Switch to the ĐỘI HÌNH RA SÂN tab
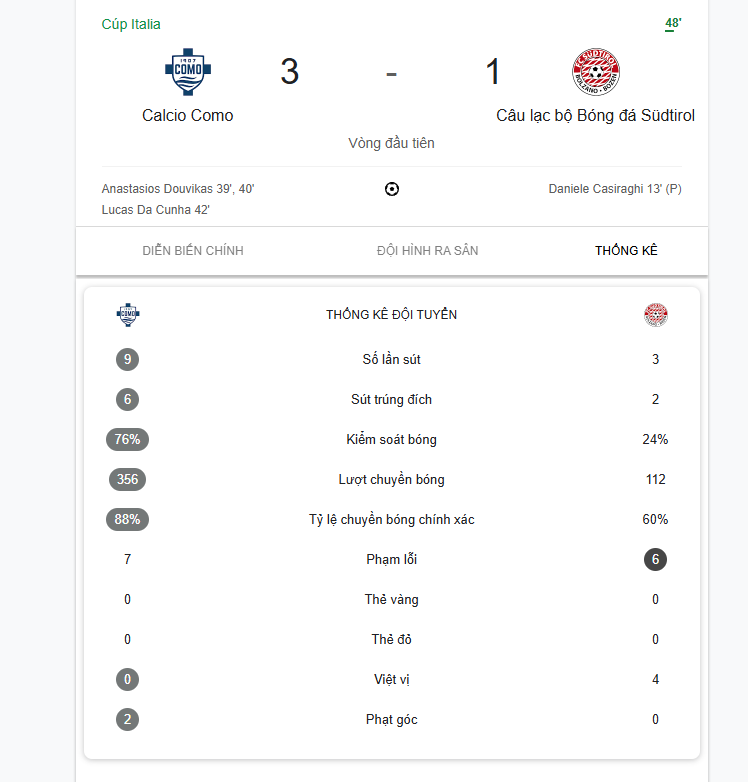This screenshot has width=748, height=782. 427,251
